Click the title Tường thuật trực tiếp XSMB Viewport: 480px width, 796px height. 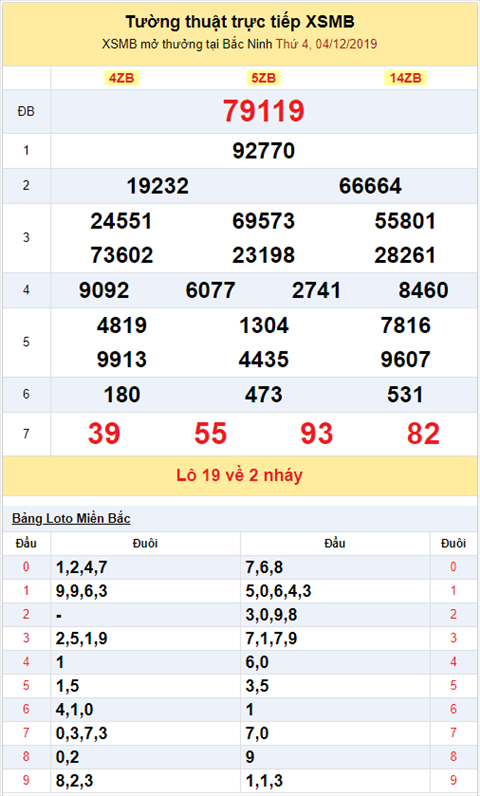[x=239, y=22]
